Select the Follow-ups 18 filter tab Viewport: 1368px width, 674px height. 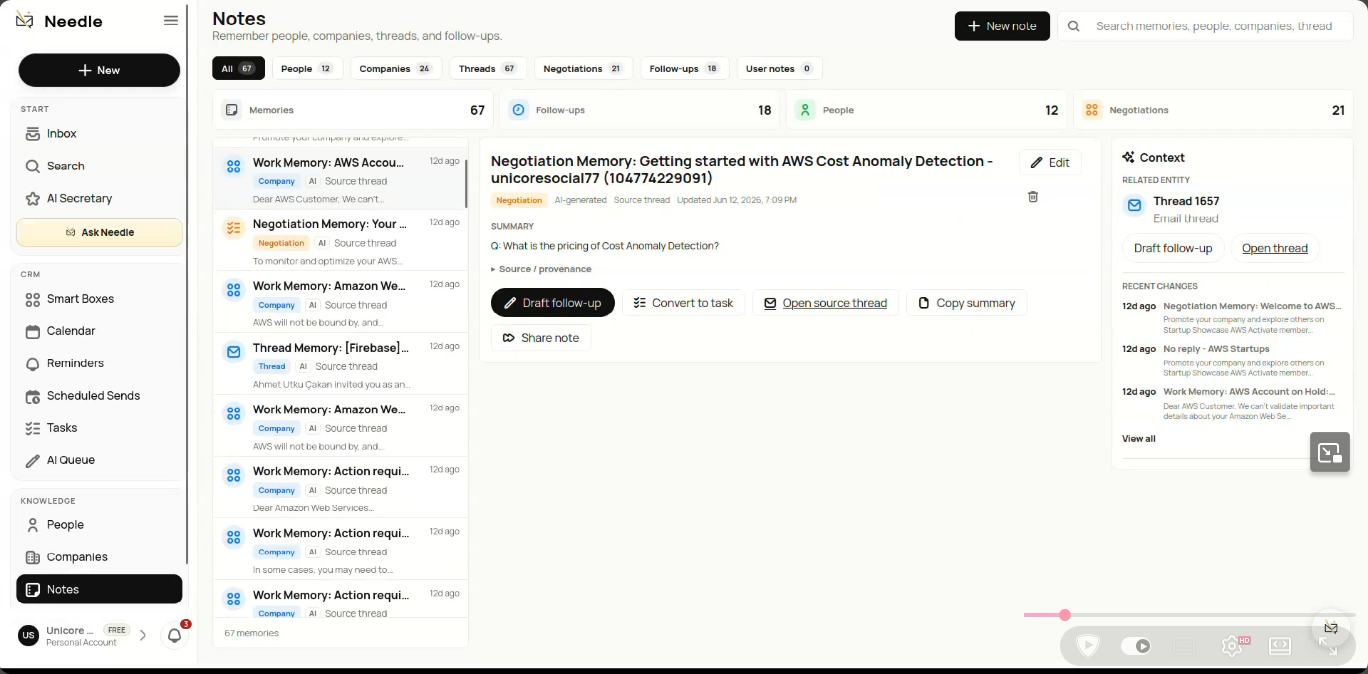point(685,69)
